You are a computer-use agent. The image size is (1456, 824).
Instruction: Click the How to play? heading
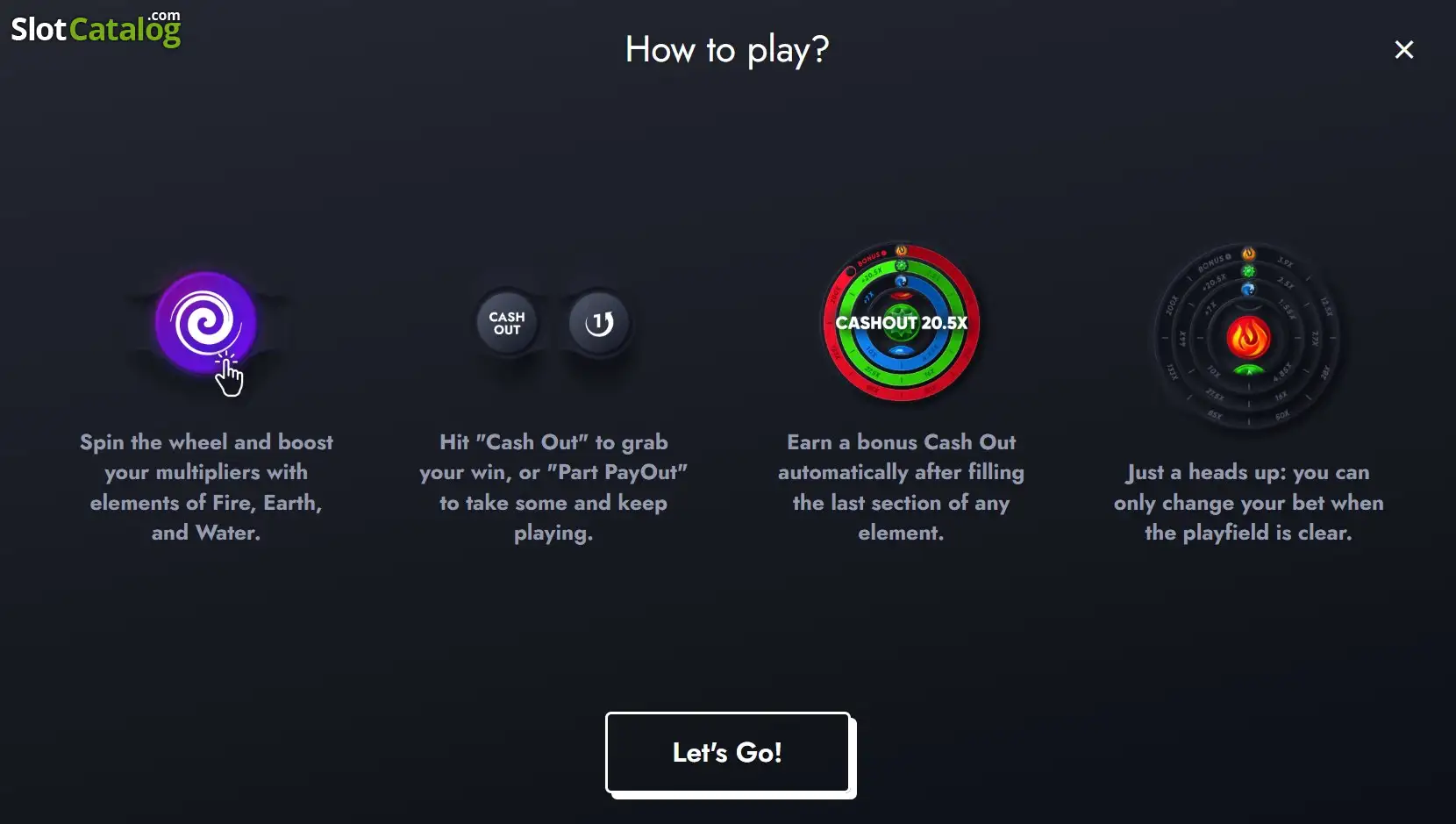click(727, 50)
